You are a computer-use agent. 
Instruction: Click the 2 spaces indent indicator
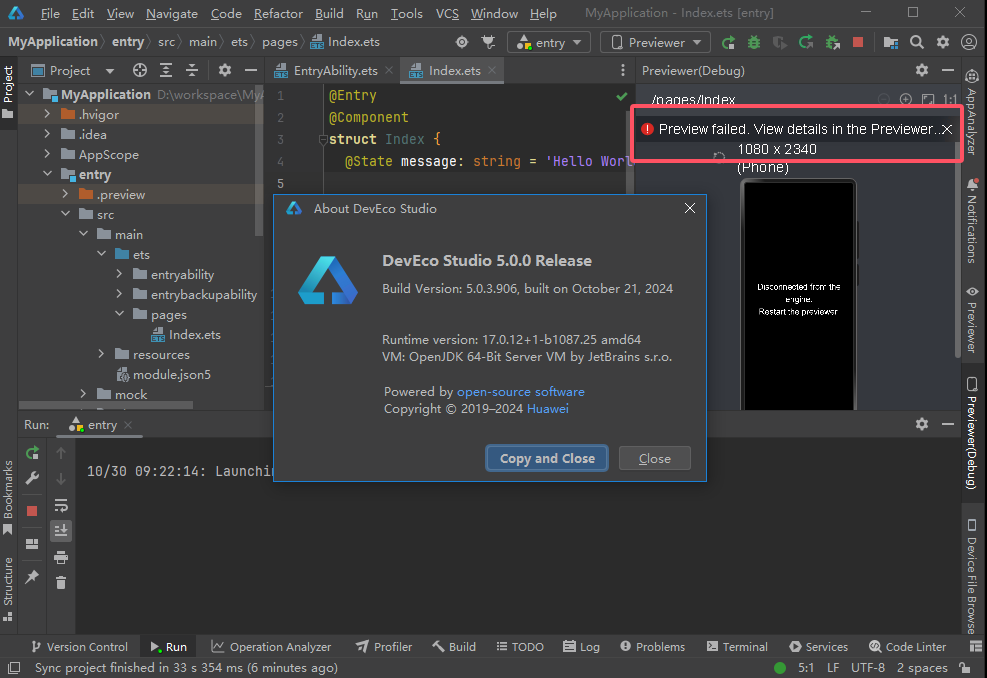tap(922, 667)
